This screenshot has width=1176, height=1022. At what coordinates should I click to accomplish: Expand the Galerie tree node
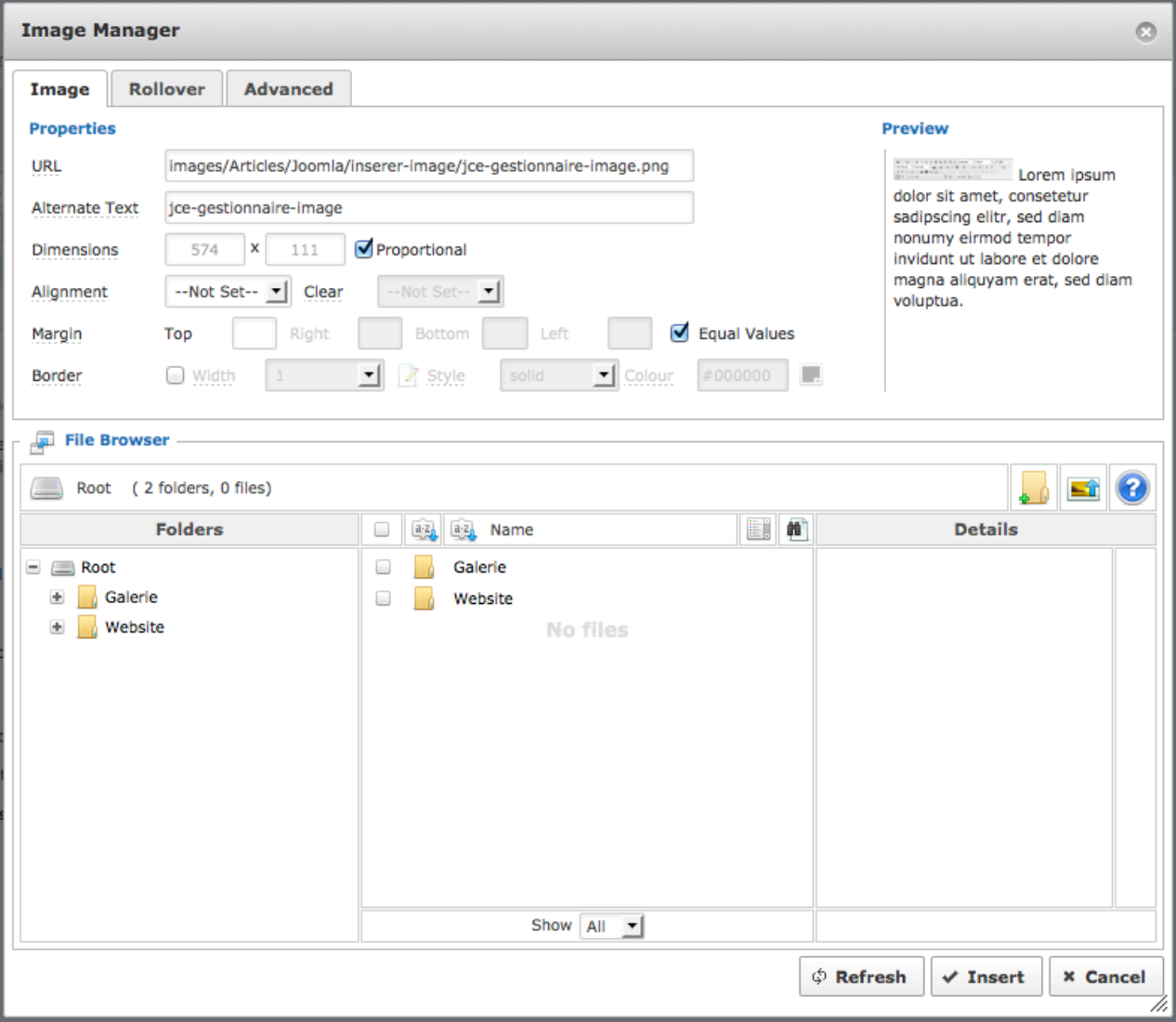click(x=58, y=596)
